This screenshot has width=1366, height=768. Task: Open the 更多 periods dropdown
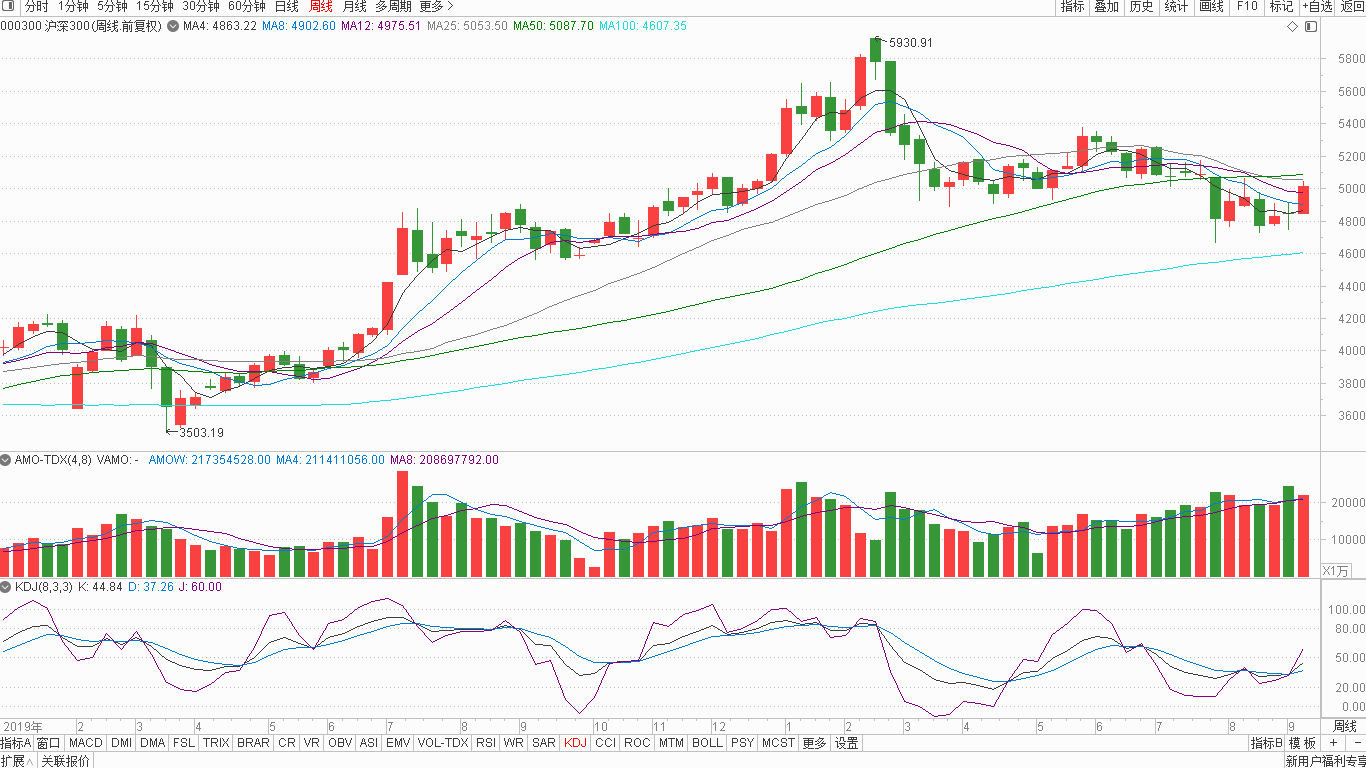pyautogui.click(x=435, y=6)
